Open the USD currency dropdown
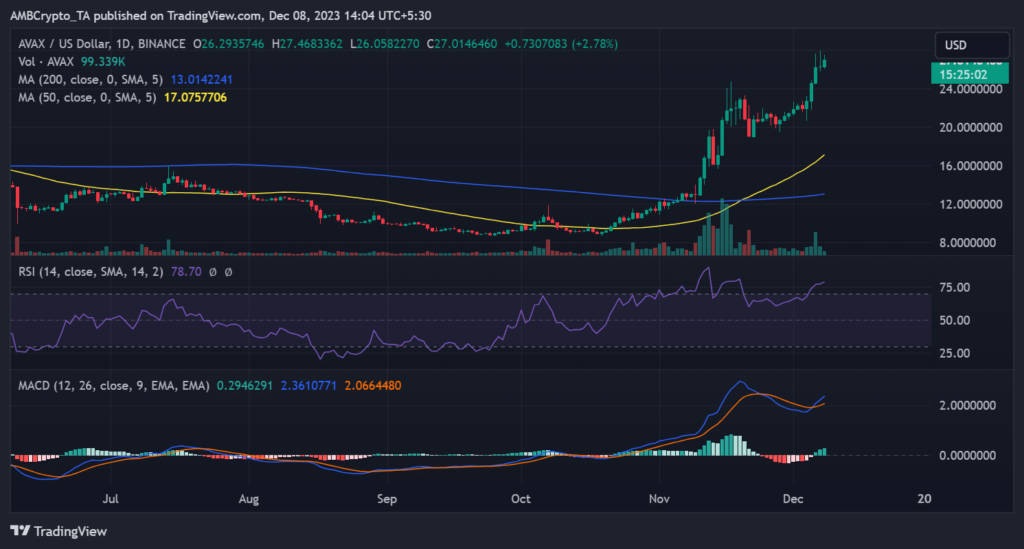This screenshot has width=1024, height=549. pos(958,45)
